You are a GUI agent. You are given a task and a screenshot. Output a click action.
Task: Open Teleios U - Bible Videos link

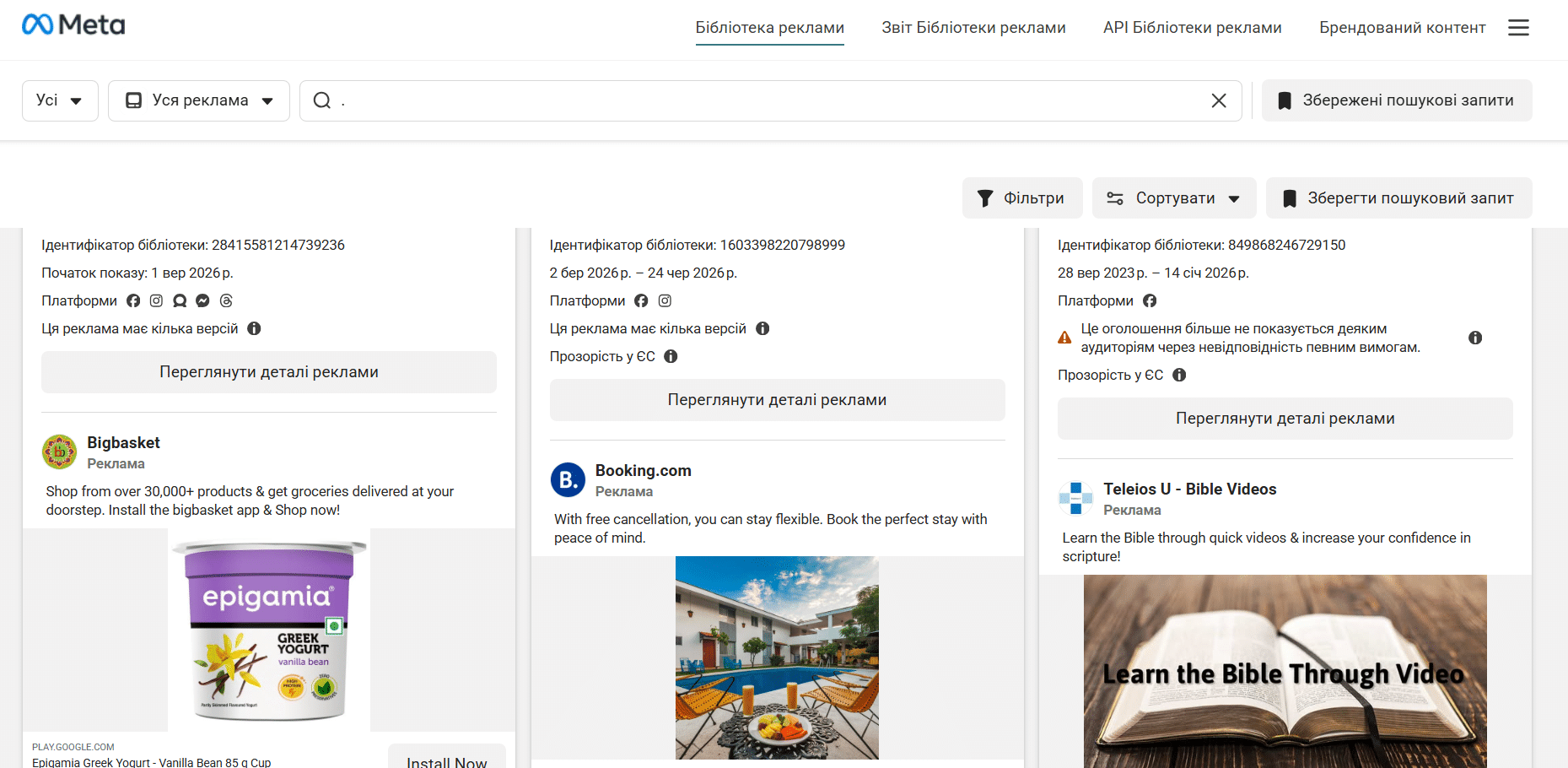pyautogui.click(x=1189, y=489)
